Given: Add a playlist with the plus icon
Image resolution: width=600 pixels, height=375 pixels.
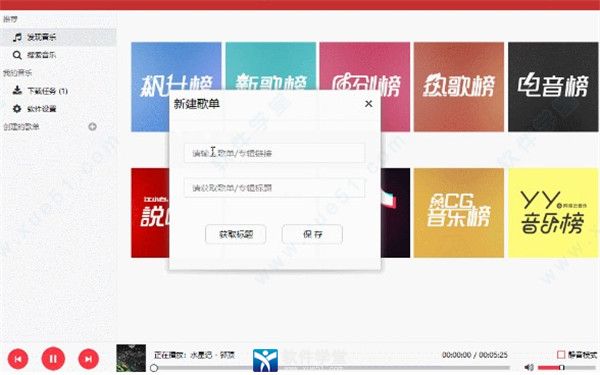Looking at the screenshot, I should (92, 127).
